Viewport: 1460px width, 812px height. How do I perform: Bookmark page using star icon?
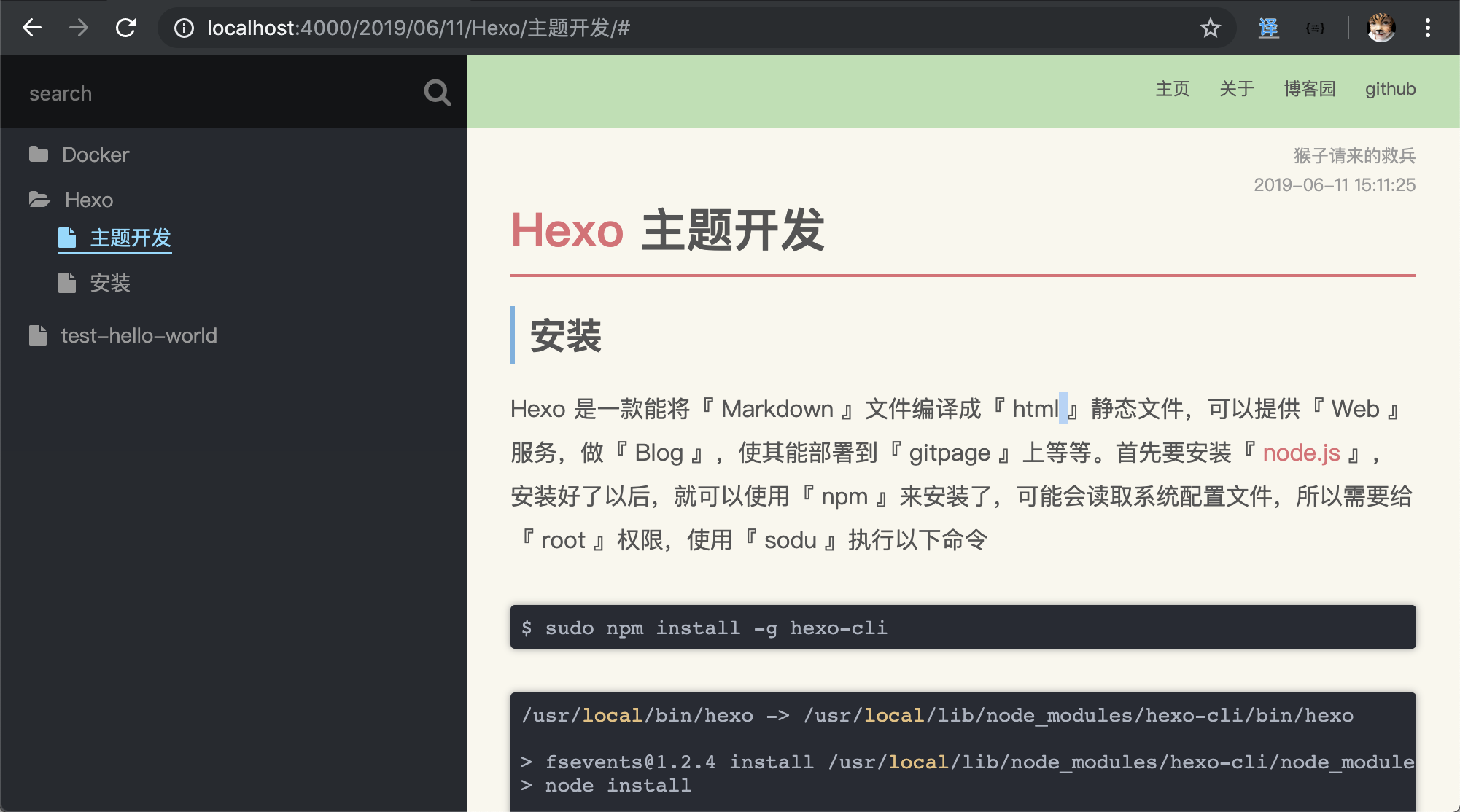click(1210, 28)
